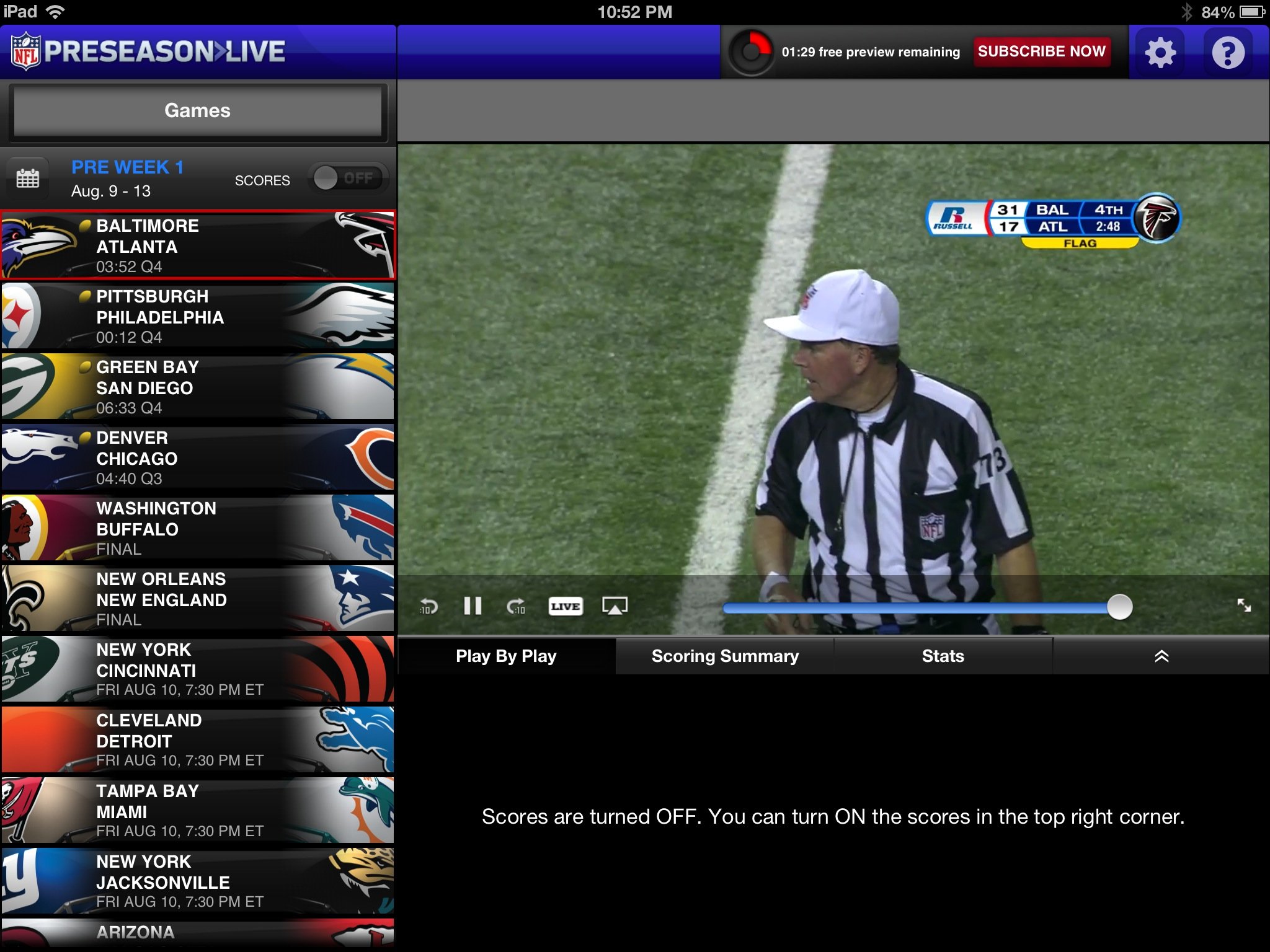This screenshot has height=952, width=1270.
Task: Click the Jaguars logo icon
Action: [362, 880]
